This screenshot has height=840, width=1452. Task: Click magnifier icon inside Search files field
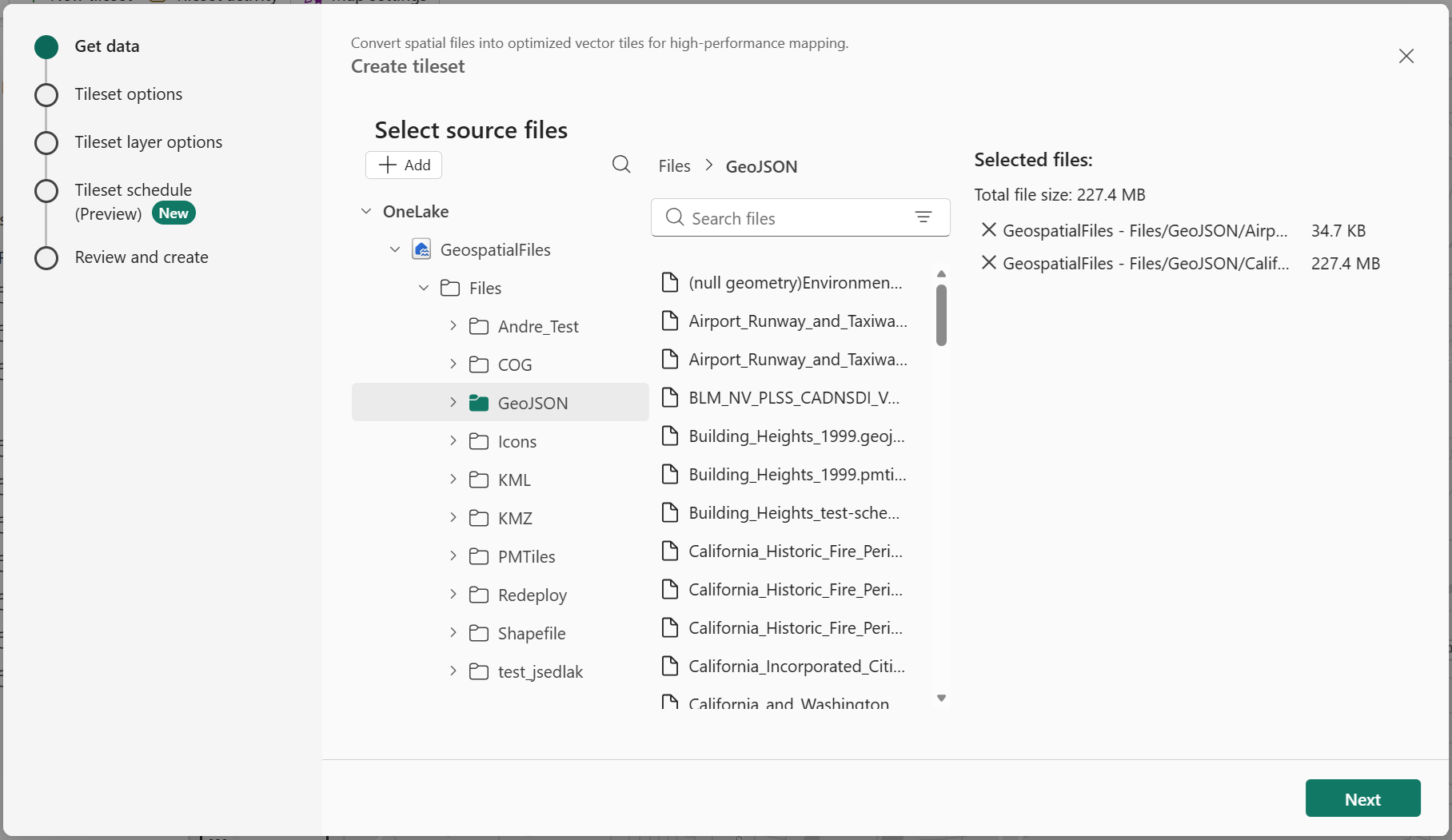(675, 217)
